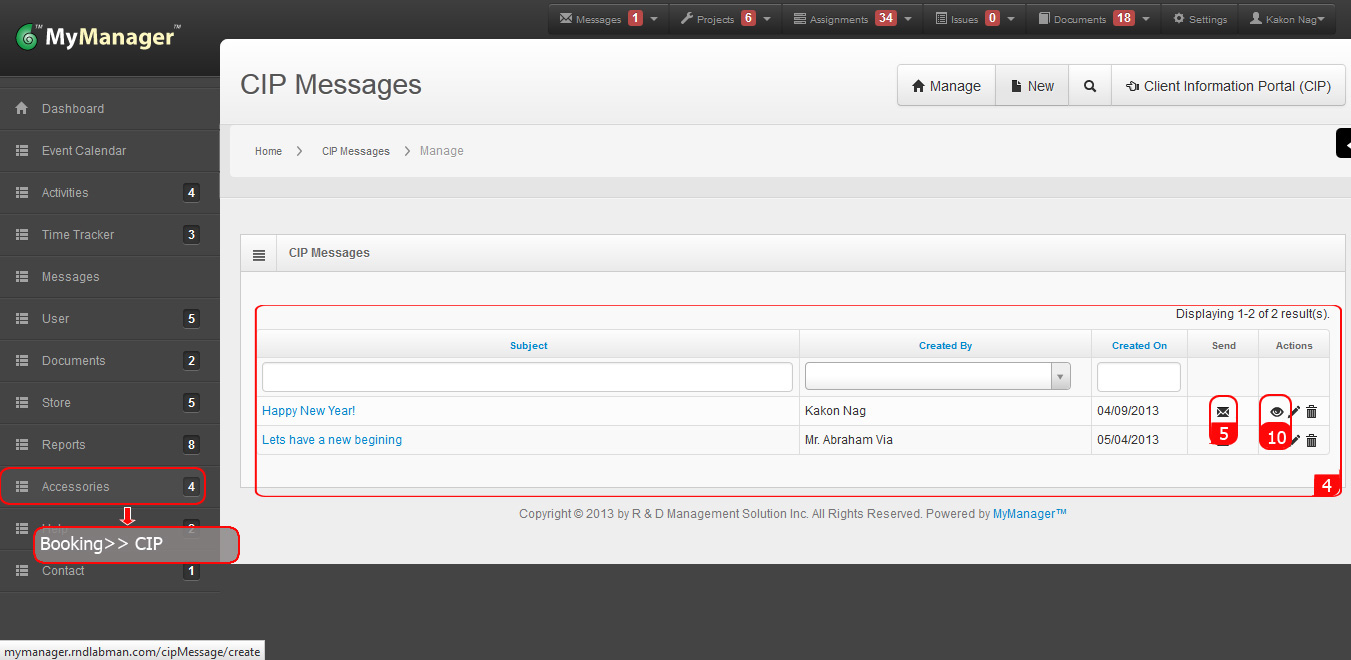Click the MyManager logo

[x=98, y=38]
